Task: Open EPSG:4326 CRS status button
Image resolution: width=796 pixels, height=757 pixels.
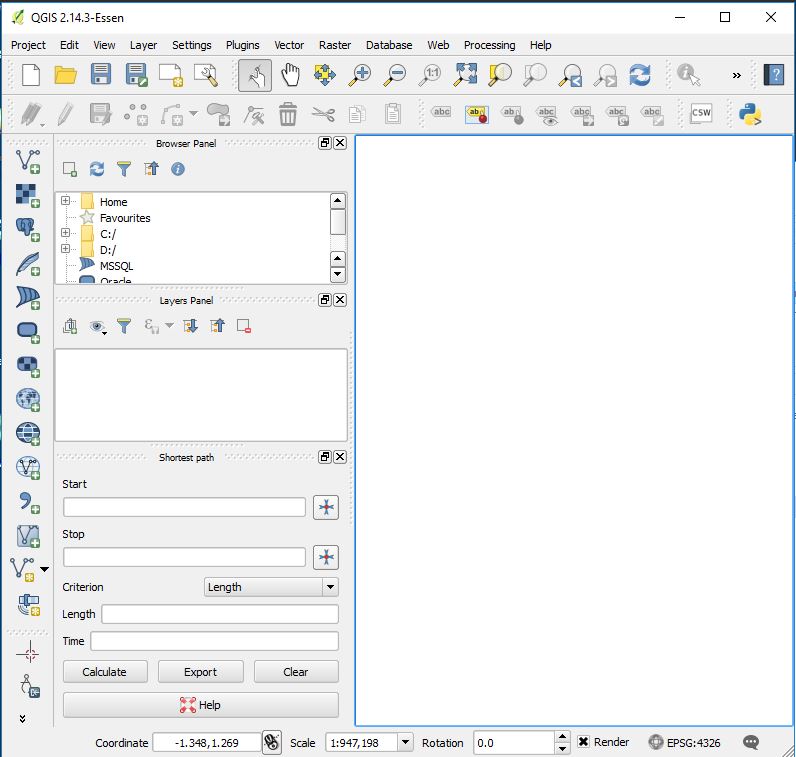Action: point(684,742)
